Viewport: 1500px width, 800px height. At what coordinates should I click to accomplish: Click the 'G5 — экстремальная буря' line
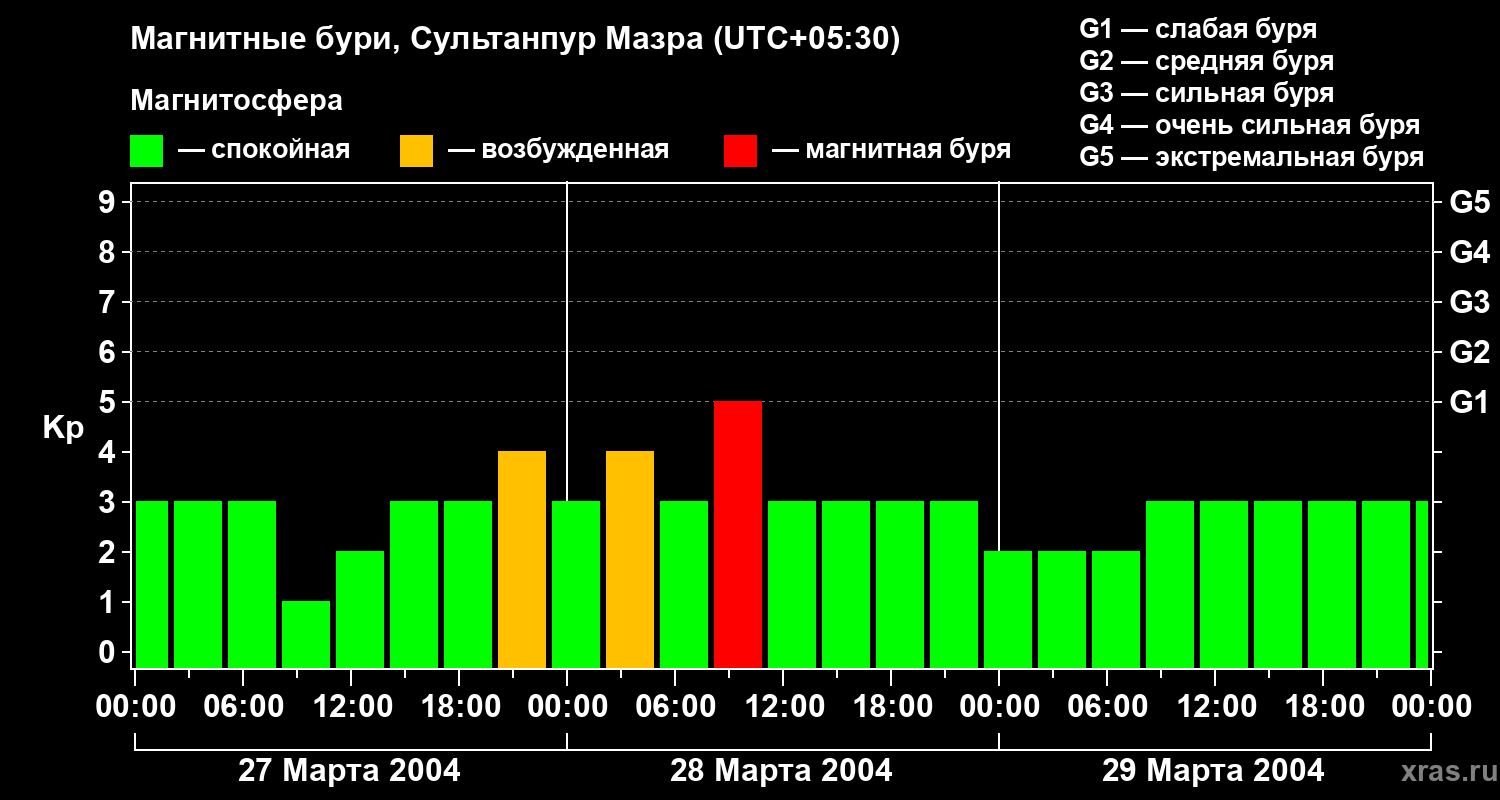tap(1252, 157)
